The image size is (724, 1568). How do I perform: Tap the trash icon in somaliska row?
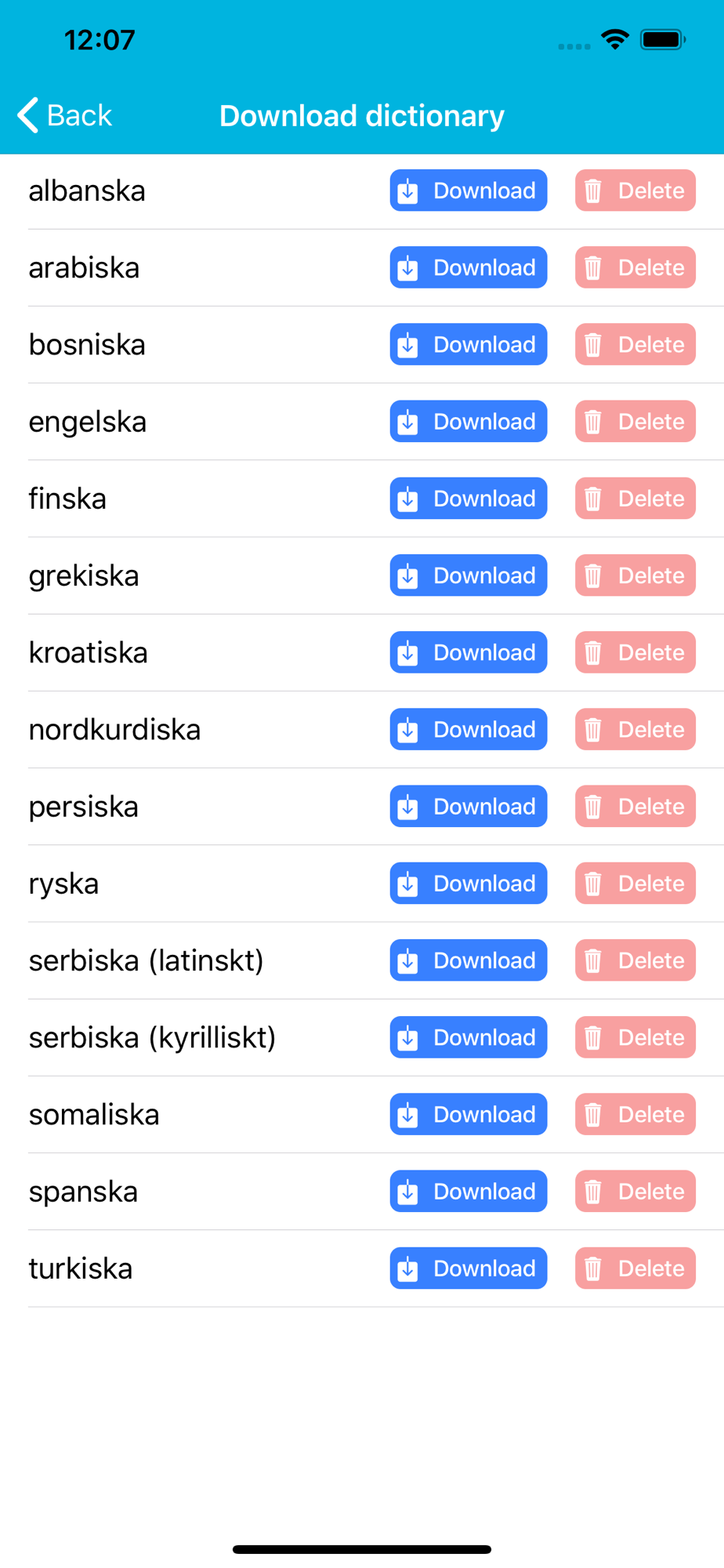[593, 1115]
